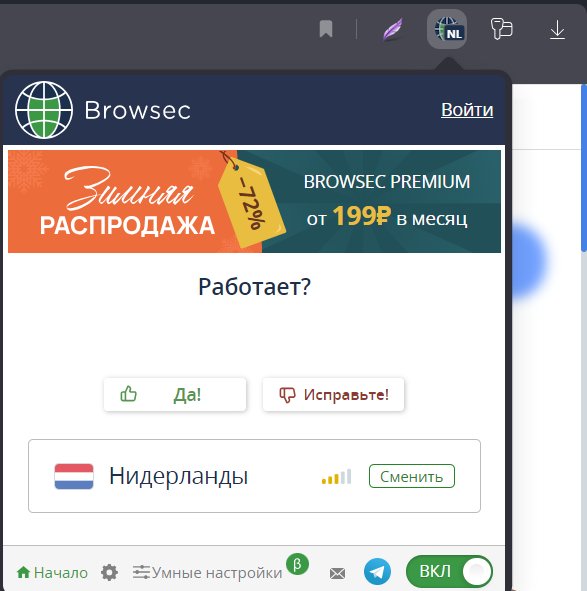Click the Netherlands flag icon
This screenshot has width=587, height=591.
pos(74,476)
